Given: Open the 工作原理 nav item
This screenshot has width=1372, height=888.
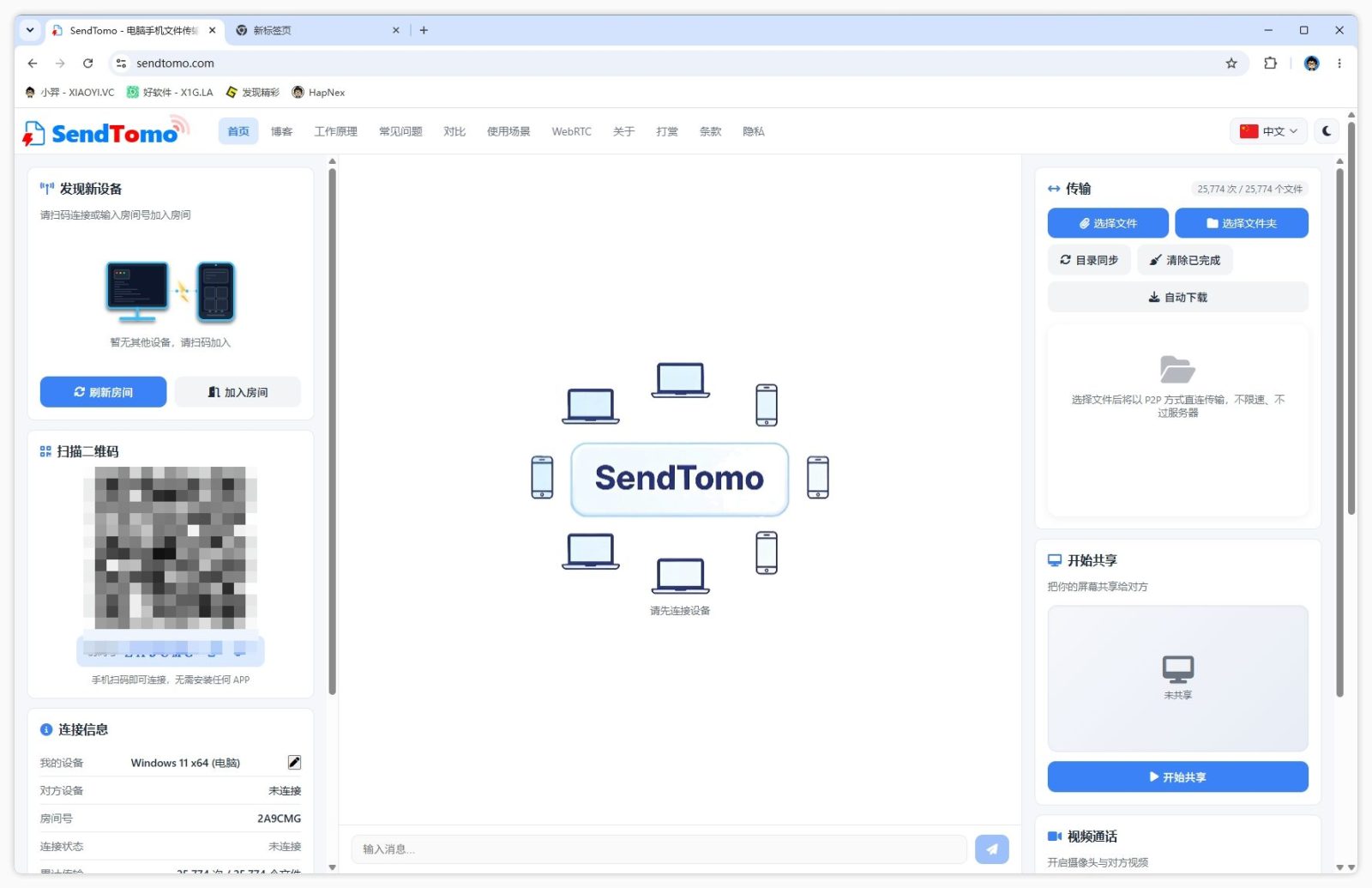Looking at the screenshot, I should [x=335, y=131].
